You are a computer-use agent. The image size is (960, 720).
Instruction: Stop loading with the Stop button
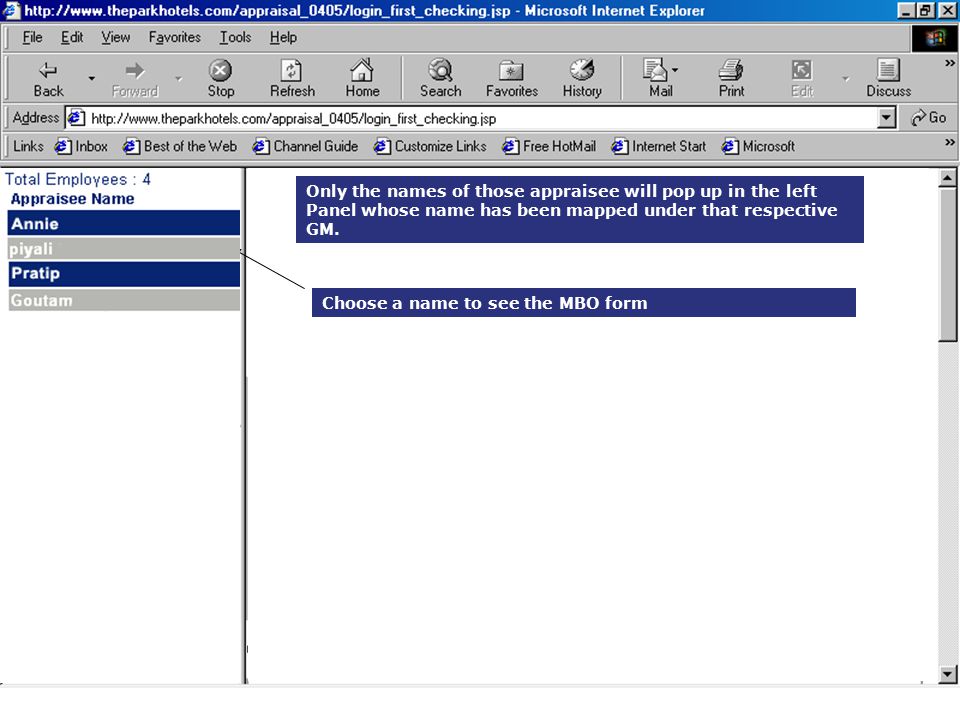220,79
